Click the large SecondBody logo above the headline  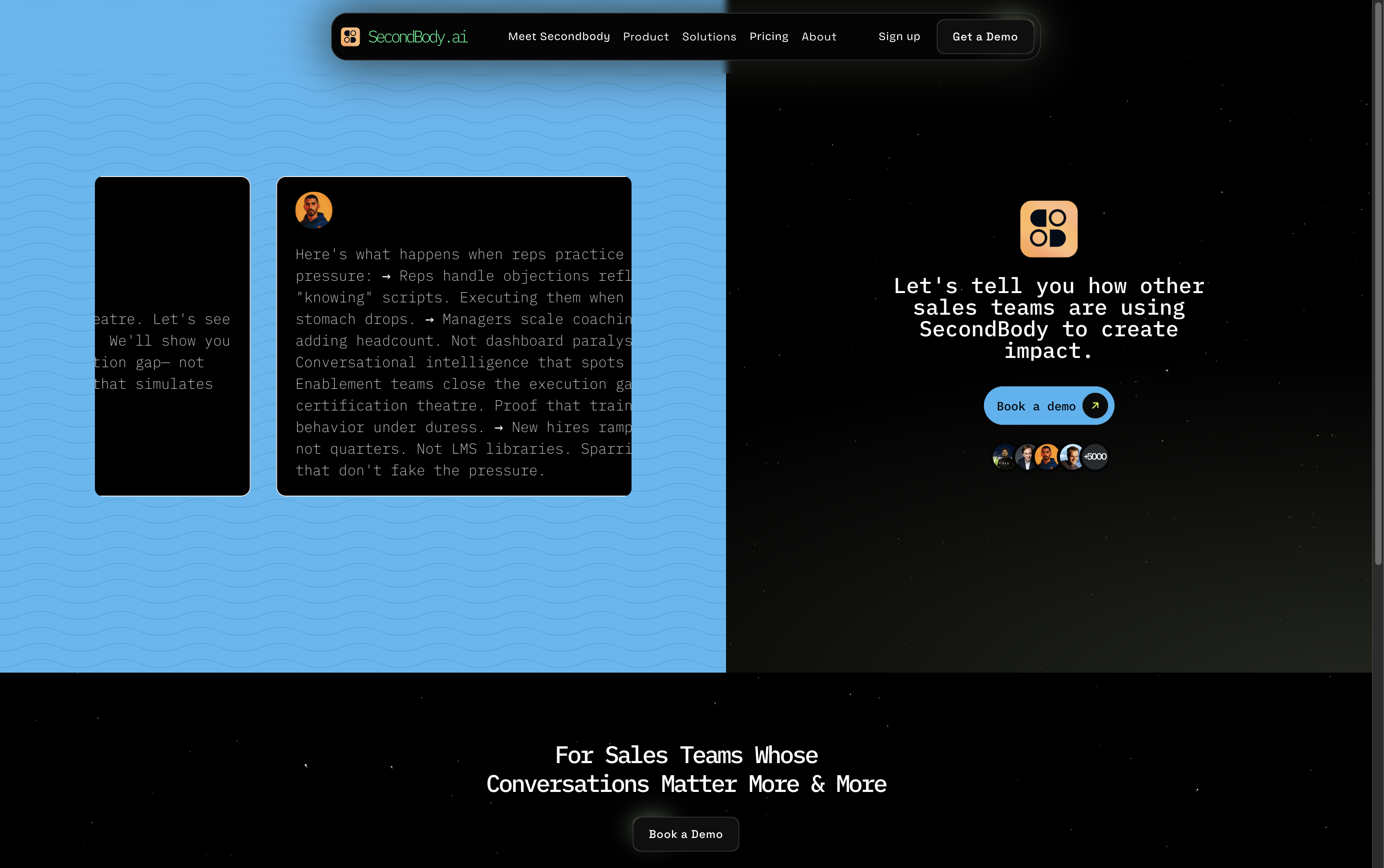pos(1048,229)
